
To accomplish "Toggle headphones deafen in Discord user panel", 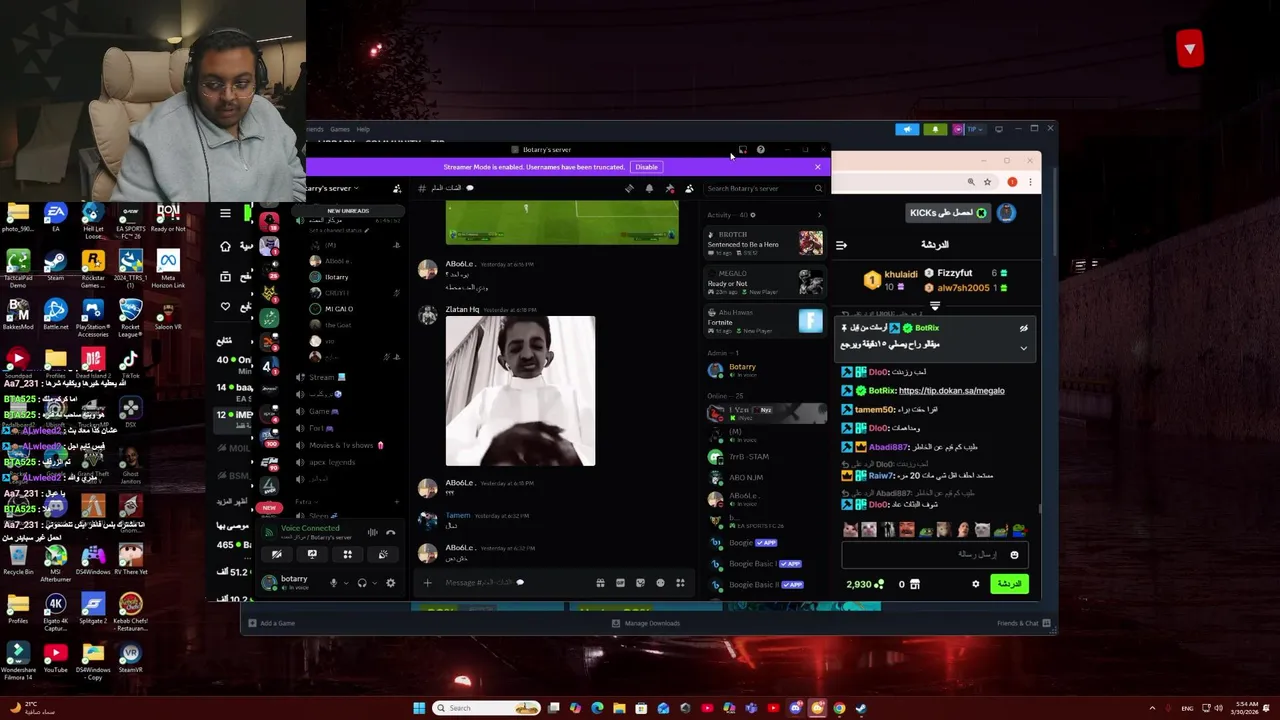I will click(x=362, y=583).
